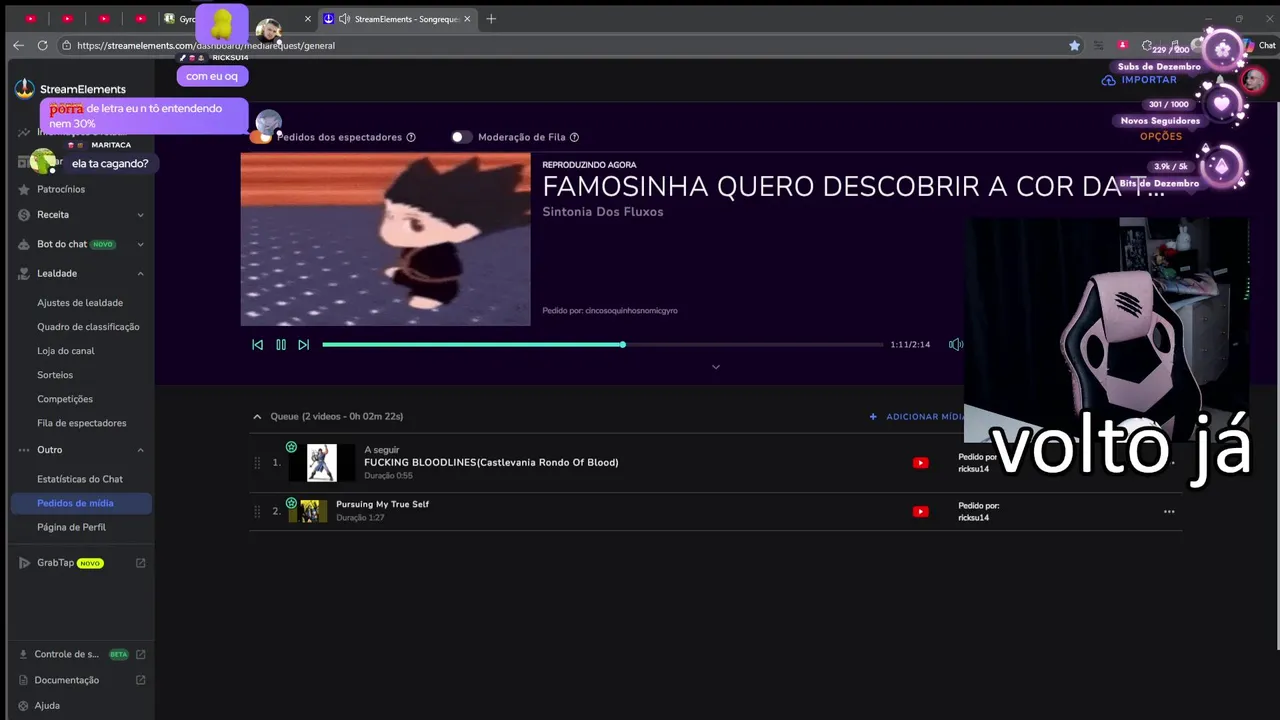1280x720 pixels.
Task: Open YouTube link for Pursuing My True Self
Action: pos(921,511)
